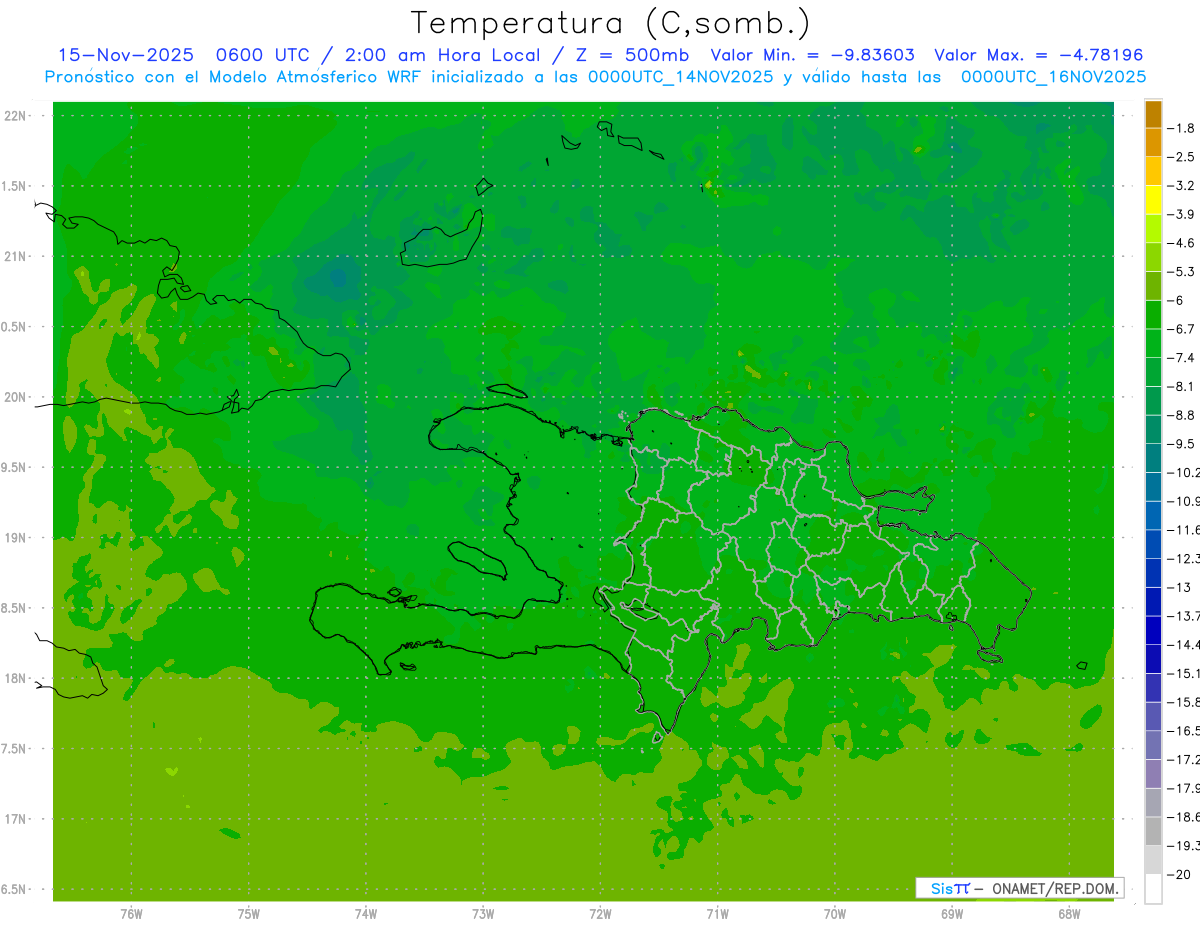
Task: Click the "17N" latitude label
Action: tap(16, 819)
